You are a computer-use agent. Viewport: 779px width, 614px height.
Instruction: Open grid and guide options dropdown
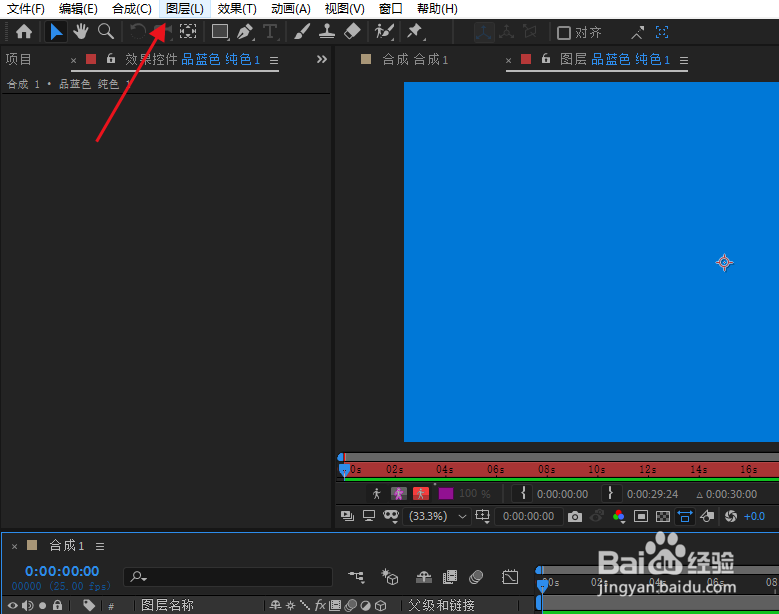pyautogui.click(x=482, y=517)
